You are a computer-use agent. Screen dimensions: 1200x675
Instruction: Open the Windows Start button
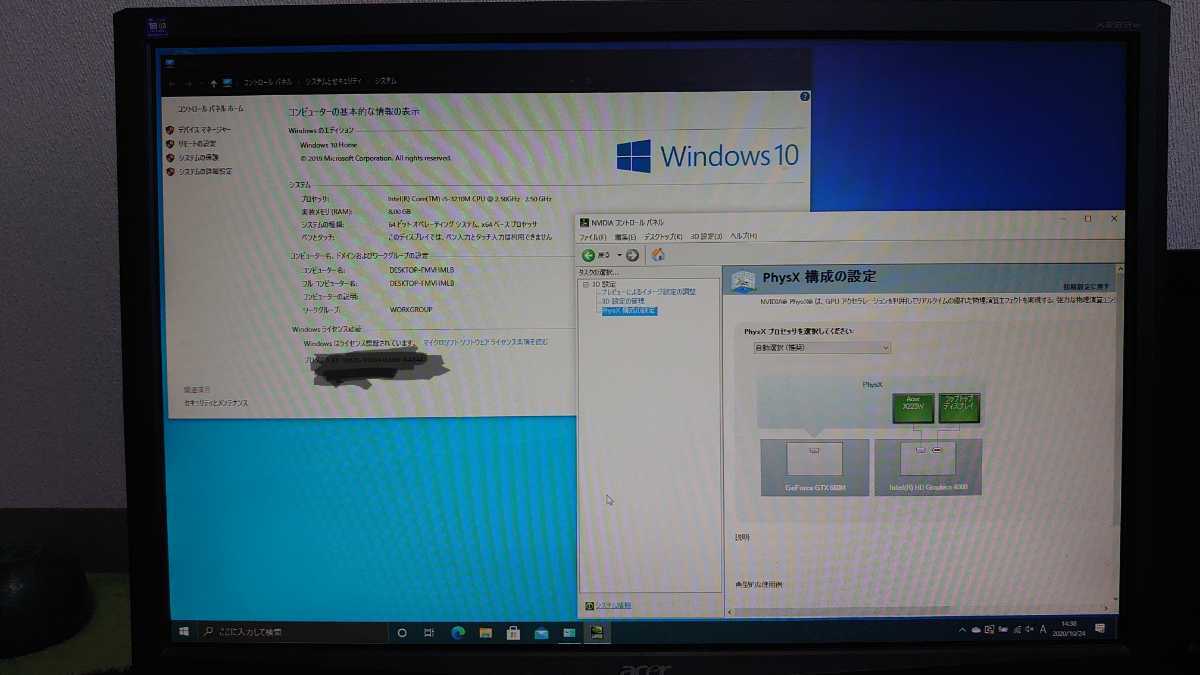(184, 632)
